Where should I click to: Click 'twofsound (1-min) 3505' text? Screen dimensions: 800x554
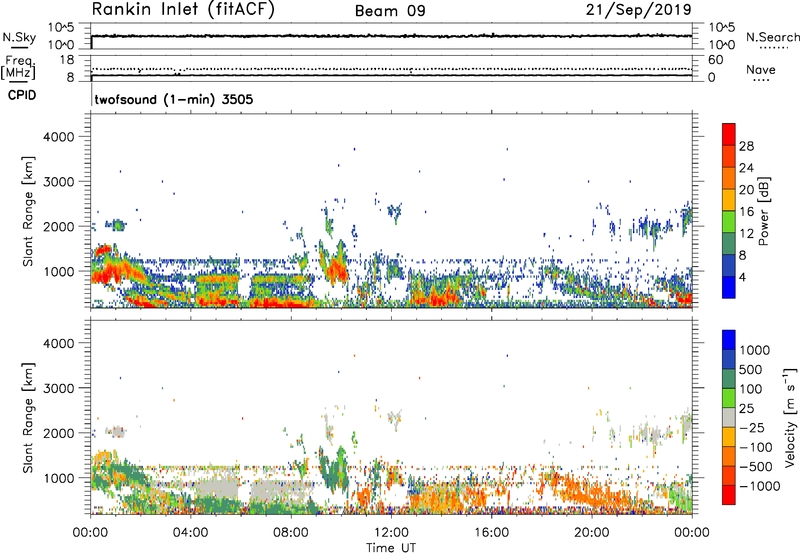click(174, 99)
